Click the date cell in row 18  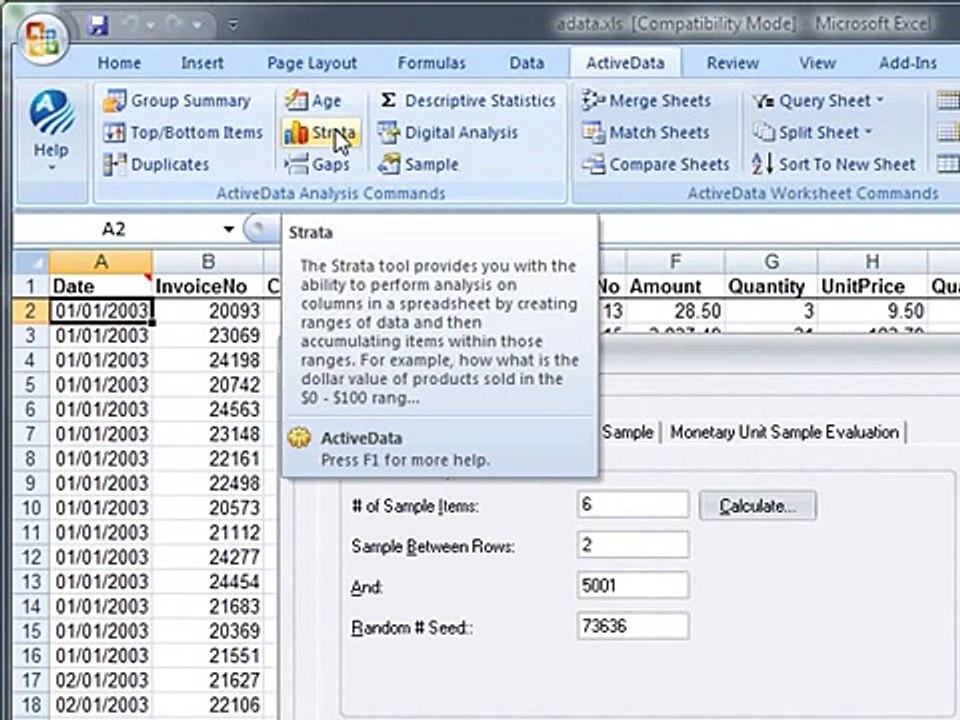point(101,705)
